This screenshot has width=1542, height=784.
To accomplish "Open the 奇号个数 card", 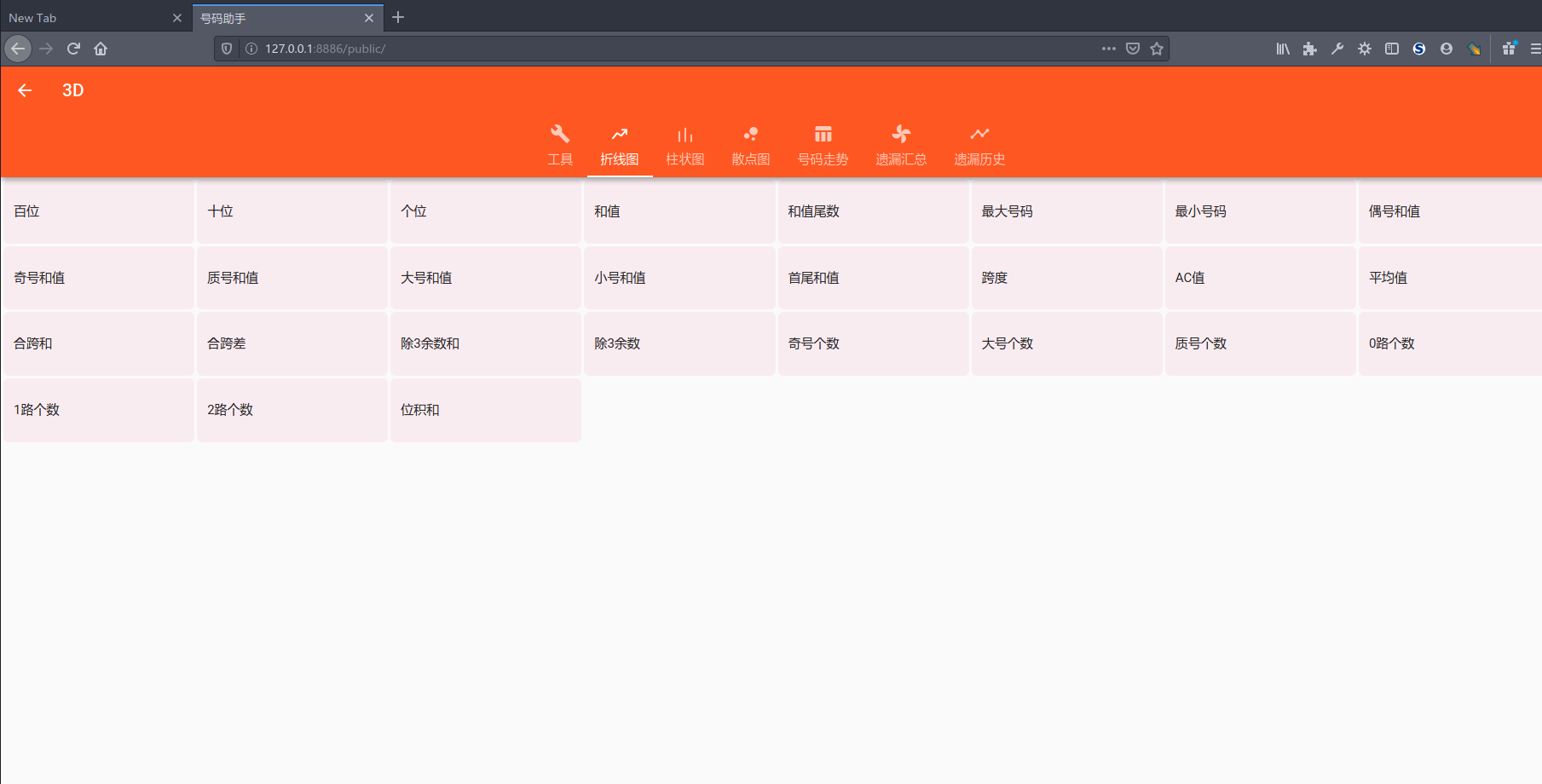I will [873, 343].
